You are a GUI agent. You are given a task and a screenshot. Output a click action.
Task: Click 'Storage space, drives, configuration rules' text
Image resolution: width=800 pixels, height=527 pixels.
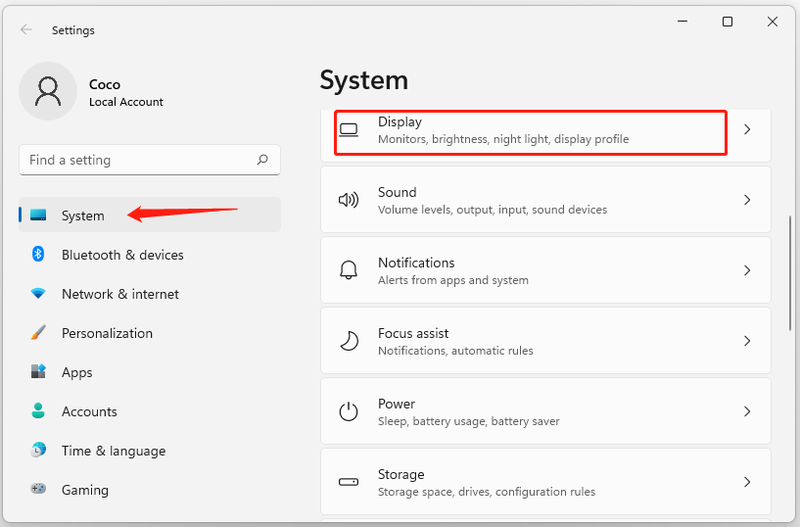486,492
